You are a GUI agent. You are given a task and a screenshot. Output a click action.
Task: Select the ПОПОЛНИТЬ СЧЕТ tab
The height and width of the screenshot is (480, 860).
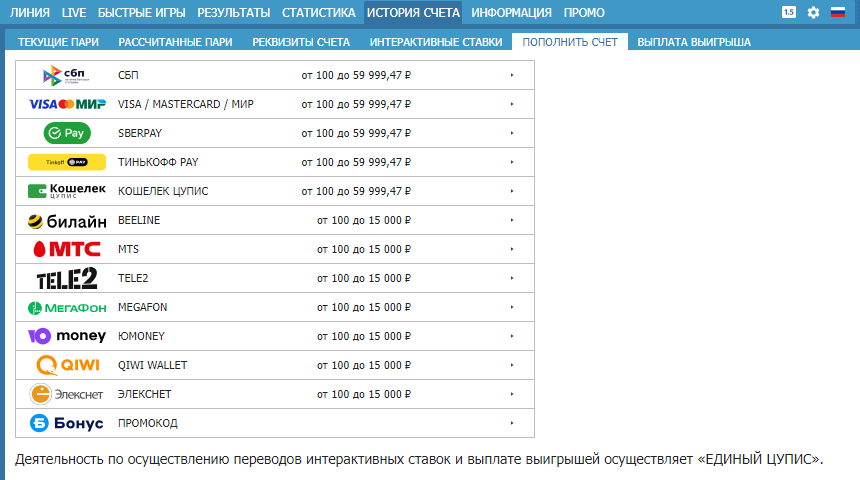570,42
